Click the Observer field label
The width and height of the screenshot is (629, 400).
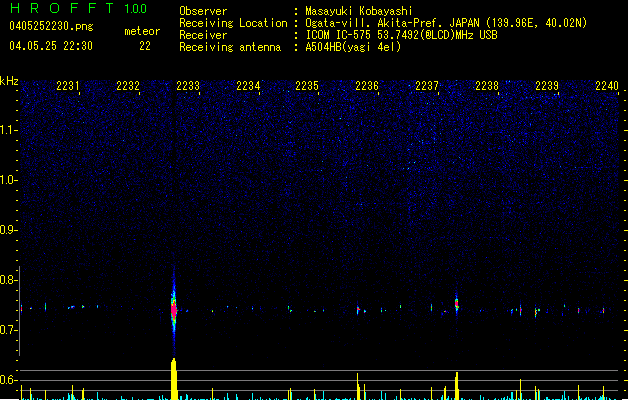(203, 11)
